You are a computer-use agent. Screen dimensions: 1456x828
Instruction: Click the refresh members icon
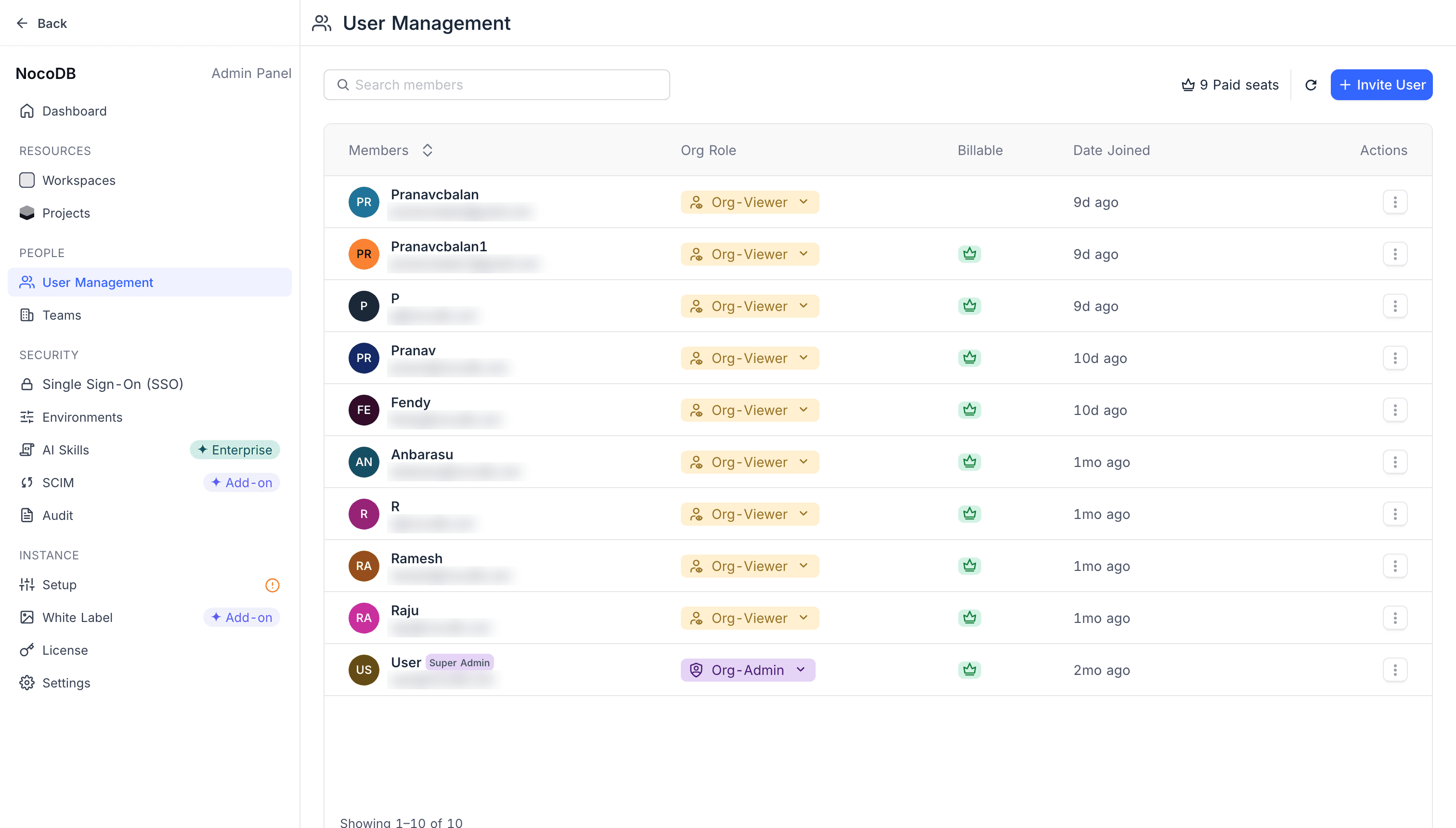[1311, 85]
